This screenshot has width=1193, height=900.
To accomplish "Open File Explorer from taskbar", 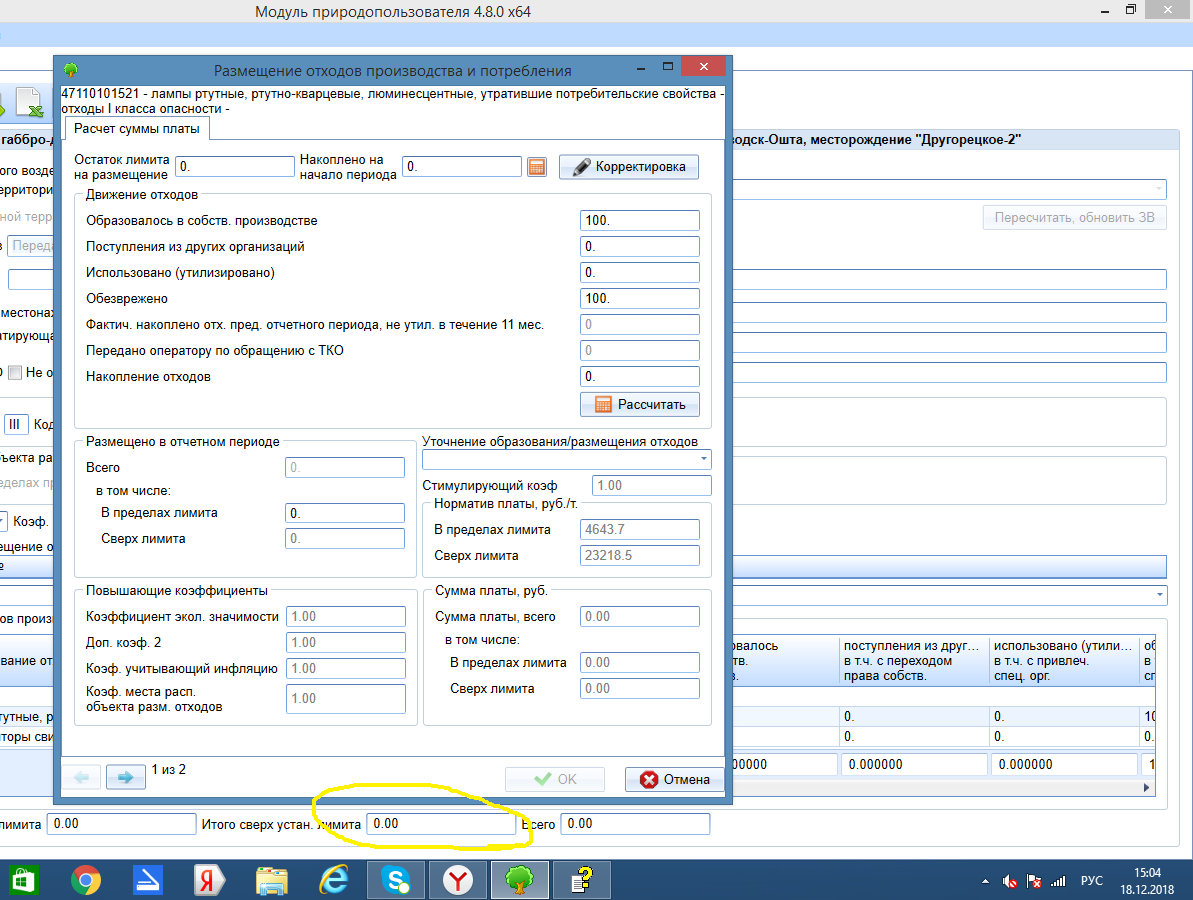I will click(272, 881).
